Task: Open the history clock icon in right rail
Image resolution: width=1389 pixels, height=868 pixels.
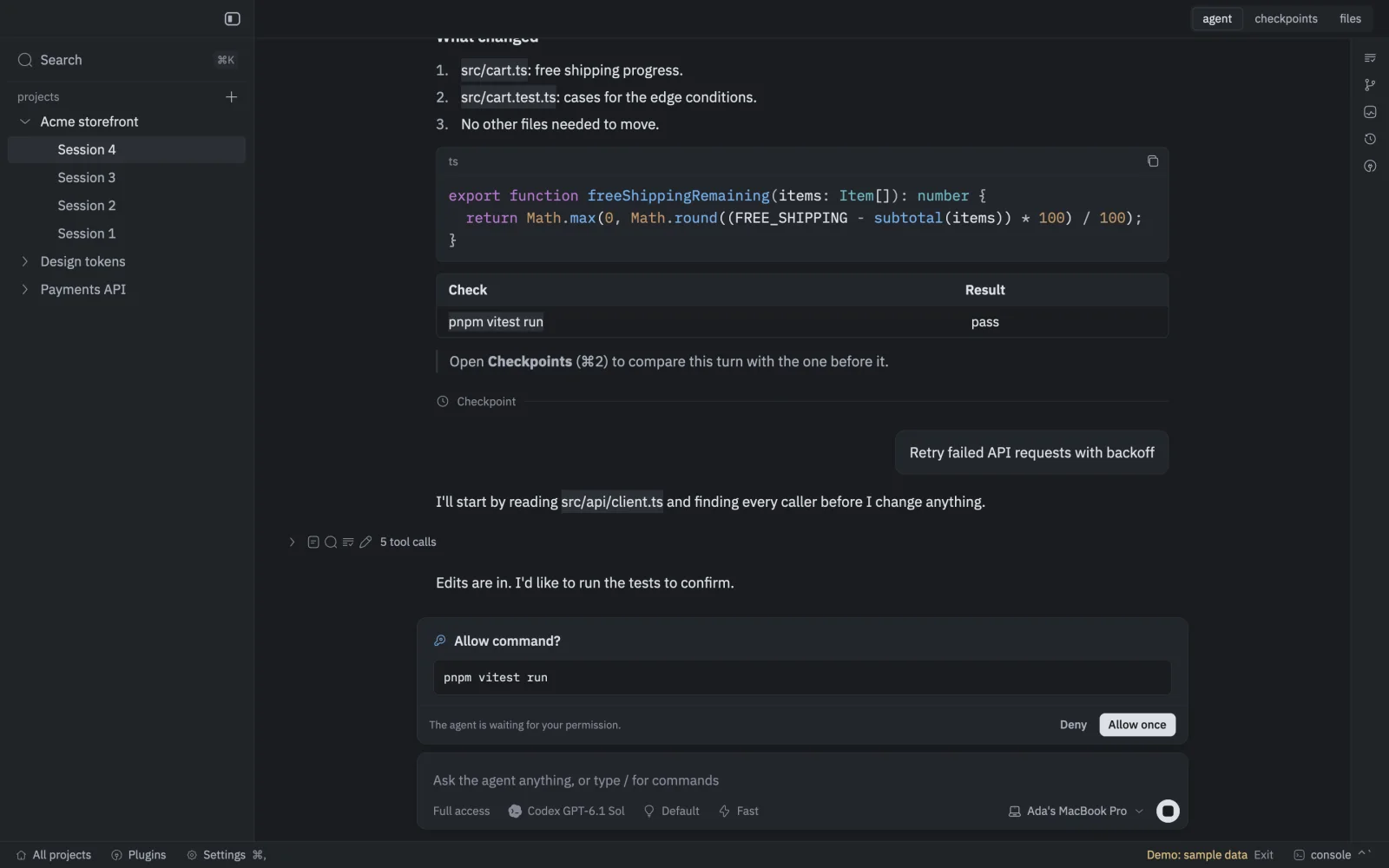Action: click(1370, 139)
